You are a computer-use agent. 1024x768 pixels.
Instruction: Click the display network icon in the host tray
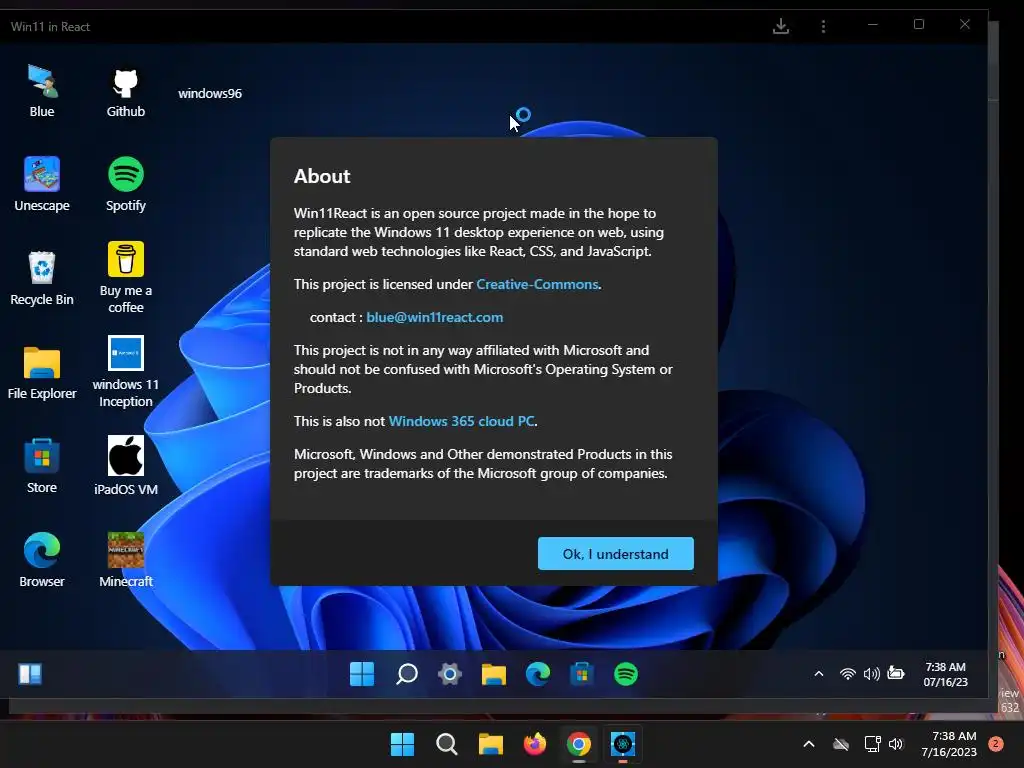click(872, 744)
